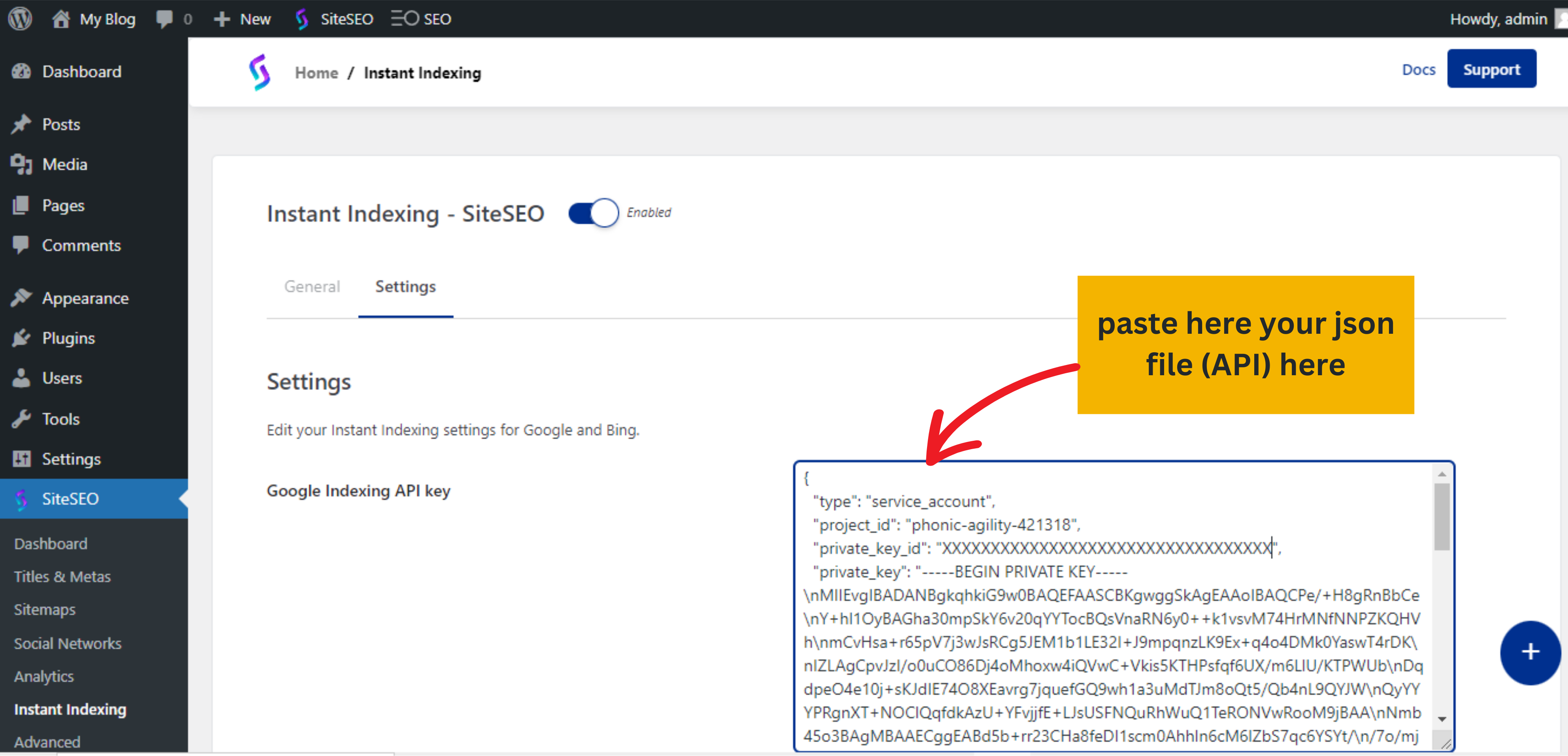Click the textarea scroll down arrow
The height and width of the screenshot is (756, 1568).
click(x=1442, y=720)
